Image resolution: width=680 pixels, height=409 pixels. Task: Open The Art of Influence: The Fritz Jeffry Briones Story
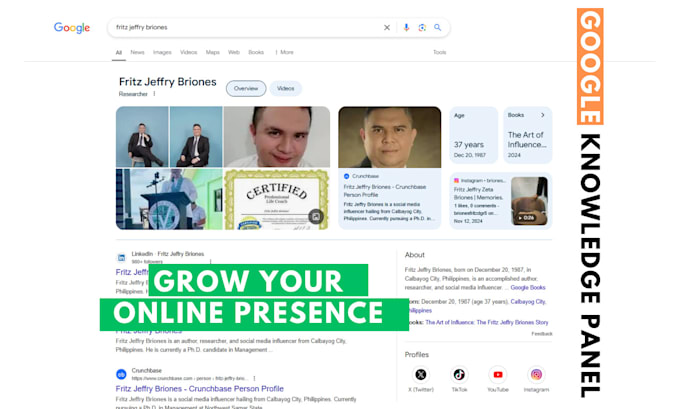coord(487,322)
